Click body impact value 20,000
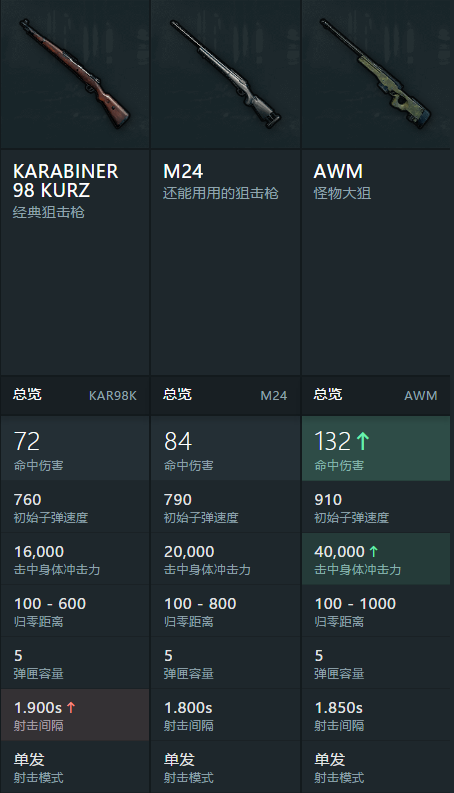This screenshot has height=793, width=454. point(189,552)
